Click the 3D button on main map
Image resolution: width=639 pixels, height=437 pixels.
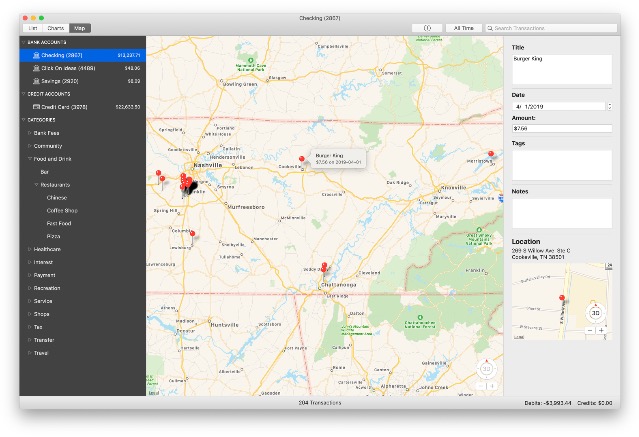tap(486, 369)
